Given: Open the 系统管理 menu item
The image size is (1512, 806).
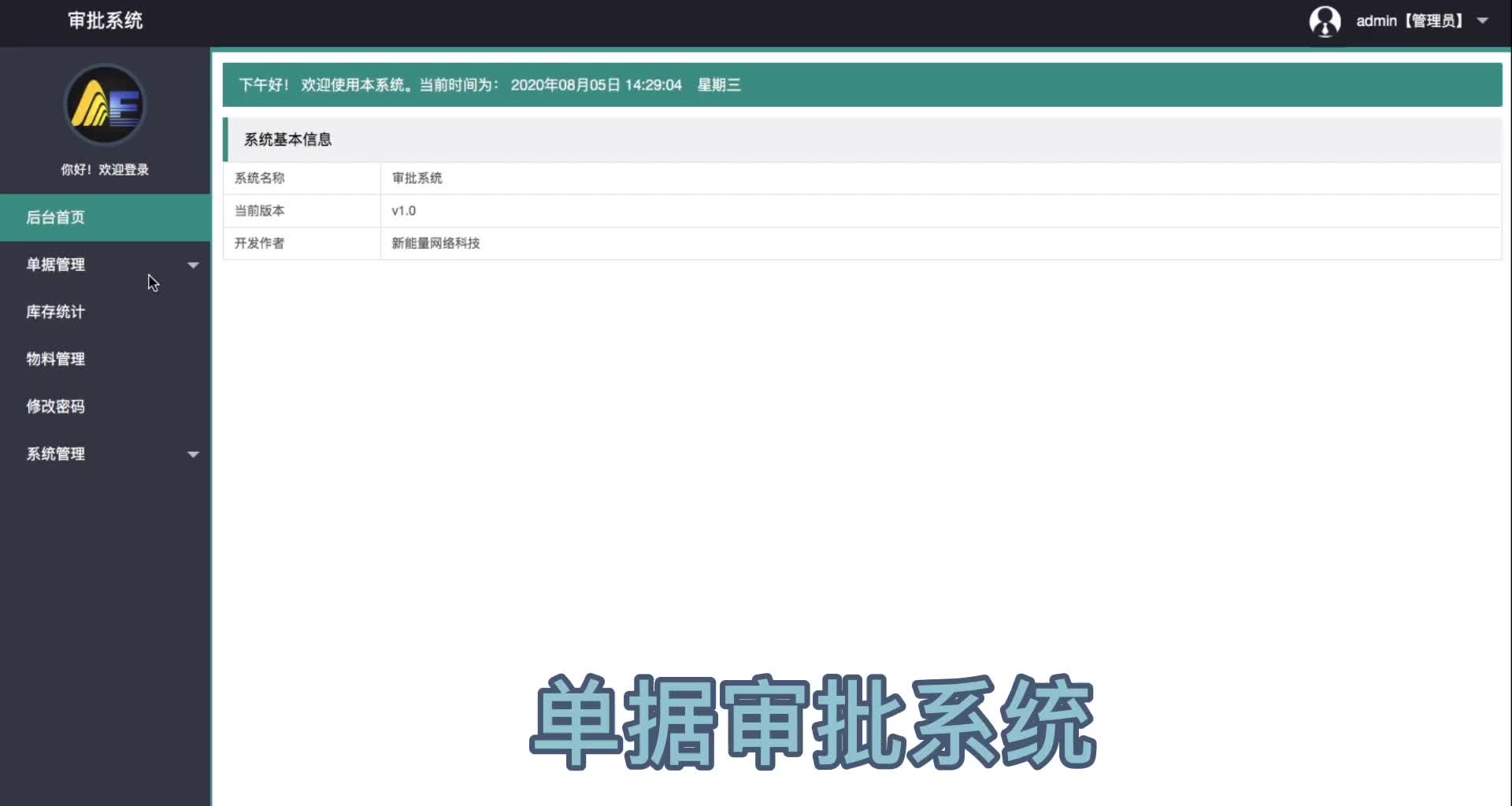Looking at the screenshot, I should (106, 453).
